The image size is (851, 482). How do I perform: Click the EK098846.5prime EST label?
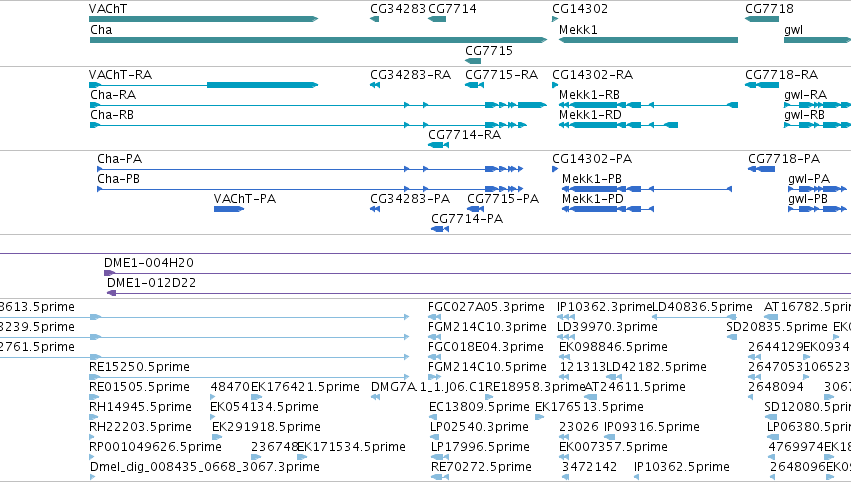(613, 347)
